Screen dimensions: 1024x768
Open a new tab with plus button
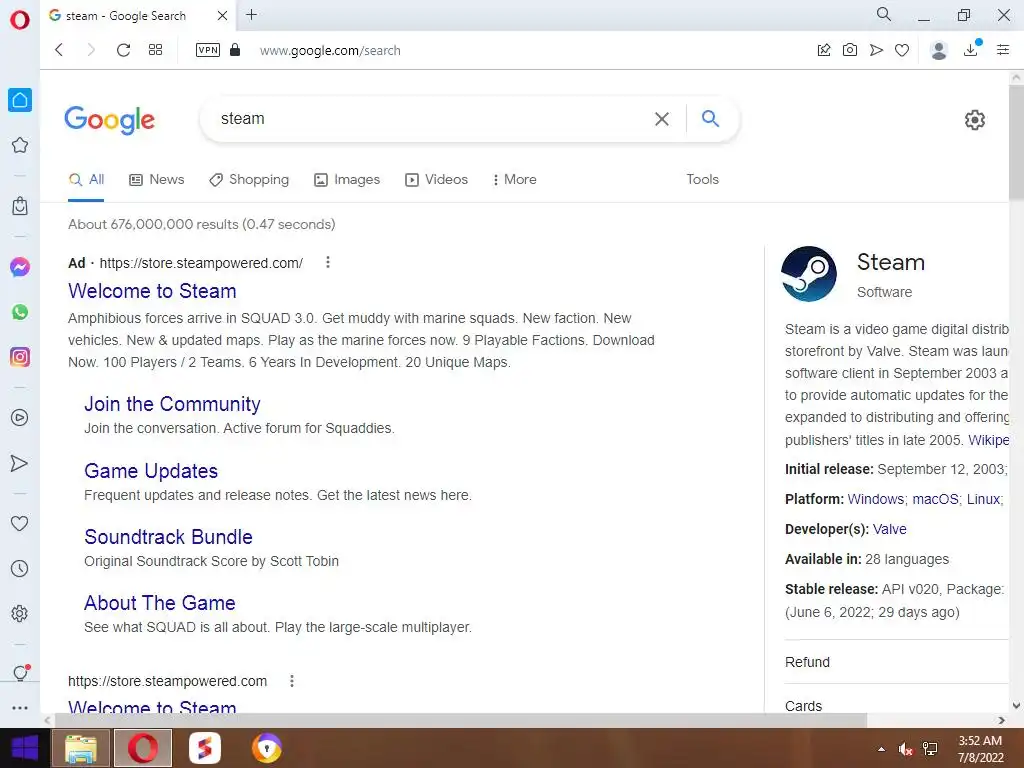click(251, 14)
